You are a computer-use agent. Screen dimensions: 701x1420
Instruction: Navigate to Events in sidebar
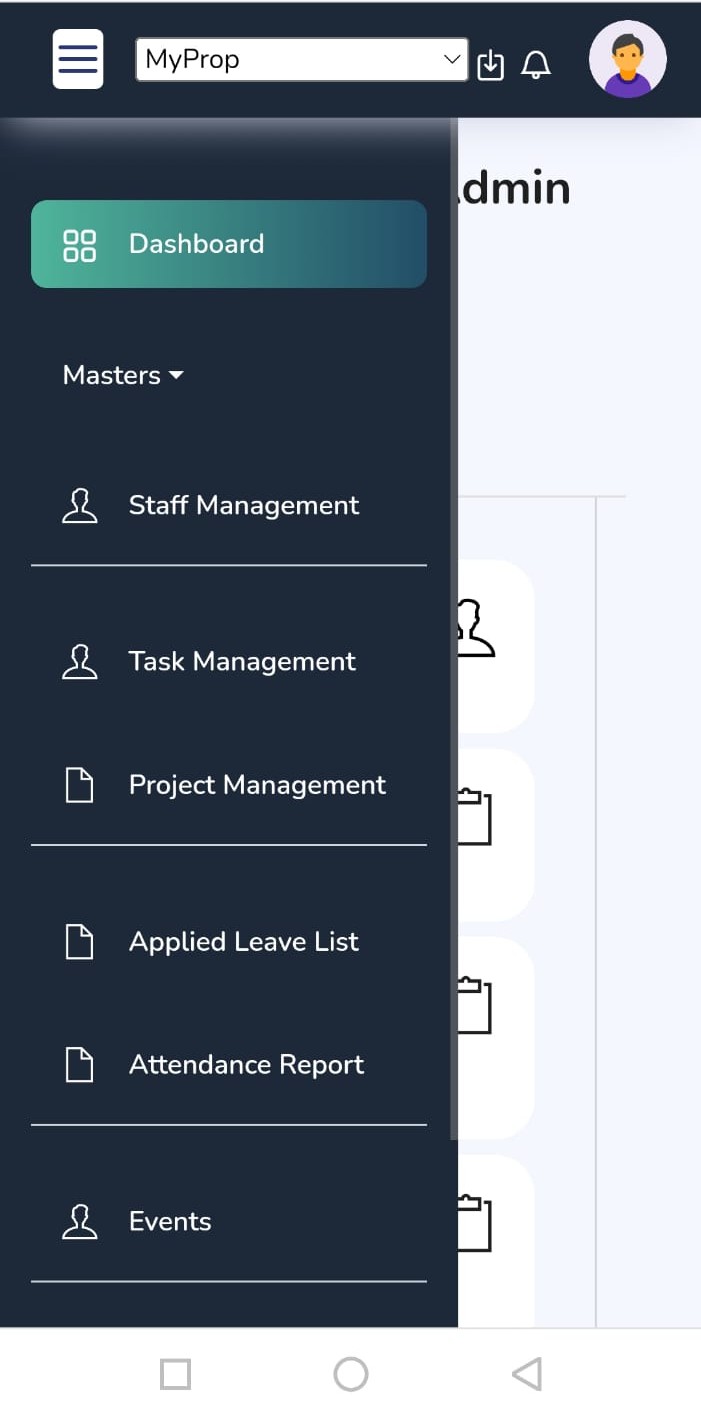coord(170,1221)
